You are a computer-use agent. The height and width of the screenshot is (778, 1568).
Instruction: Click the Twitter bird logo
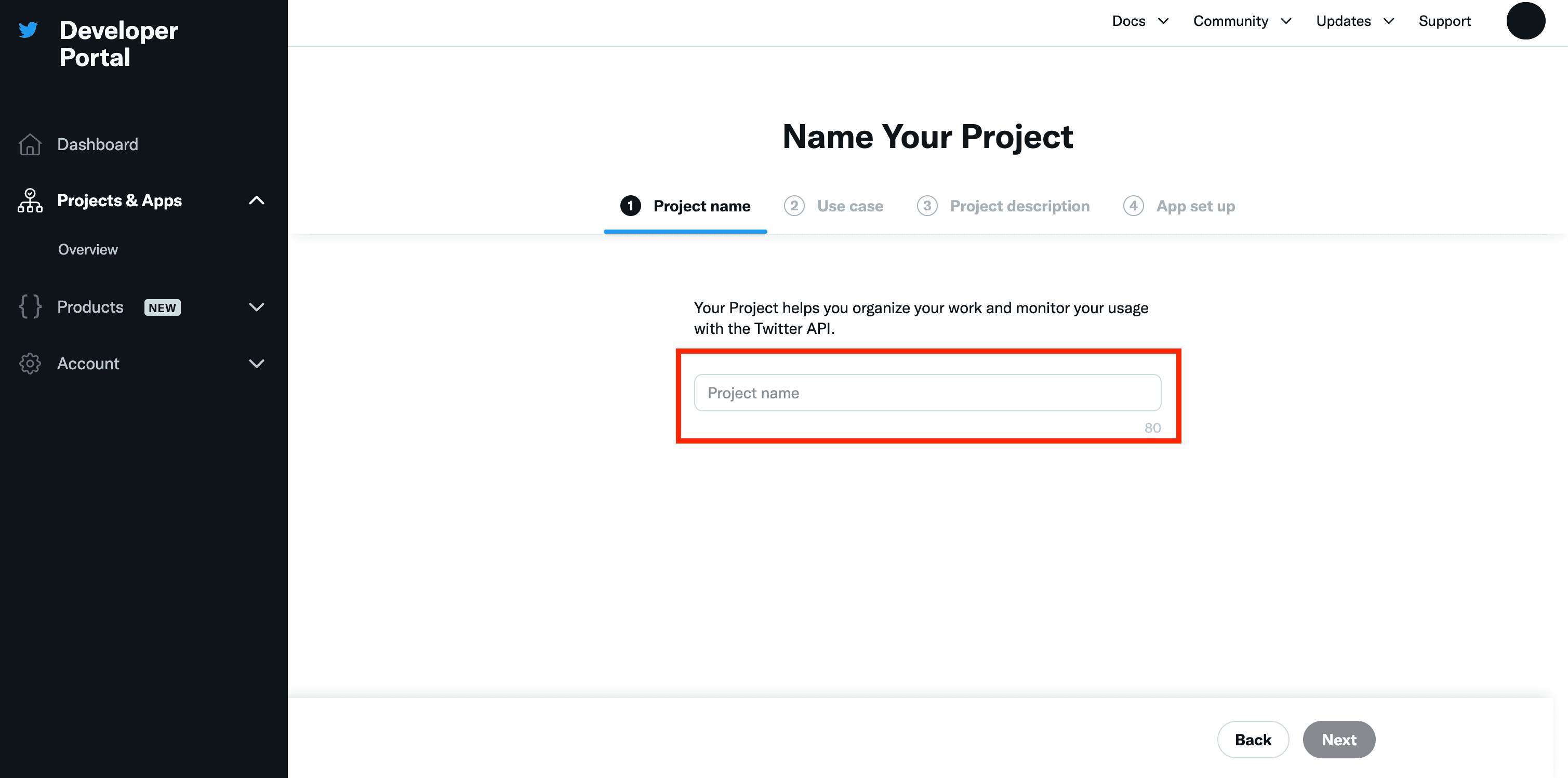point(28,30)
